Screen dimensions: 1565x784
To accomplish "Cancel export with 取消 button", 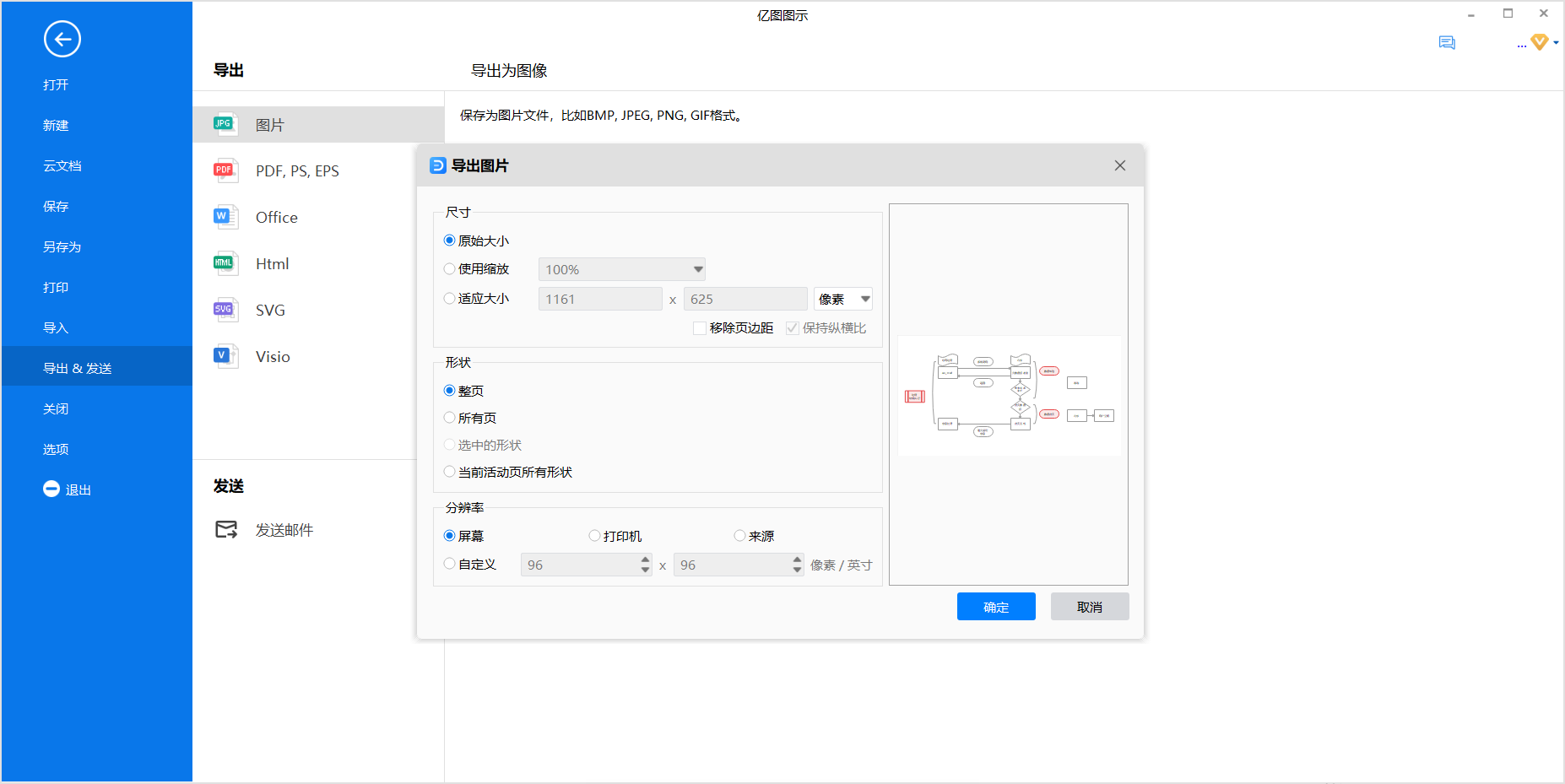I will 1090,607.
